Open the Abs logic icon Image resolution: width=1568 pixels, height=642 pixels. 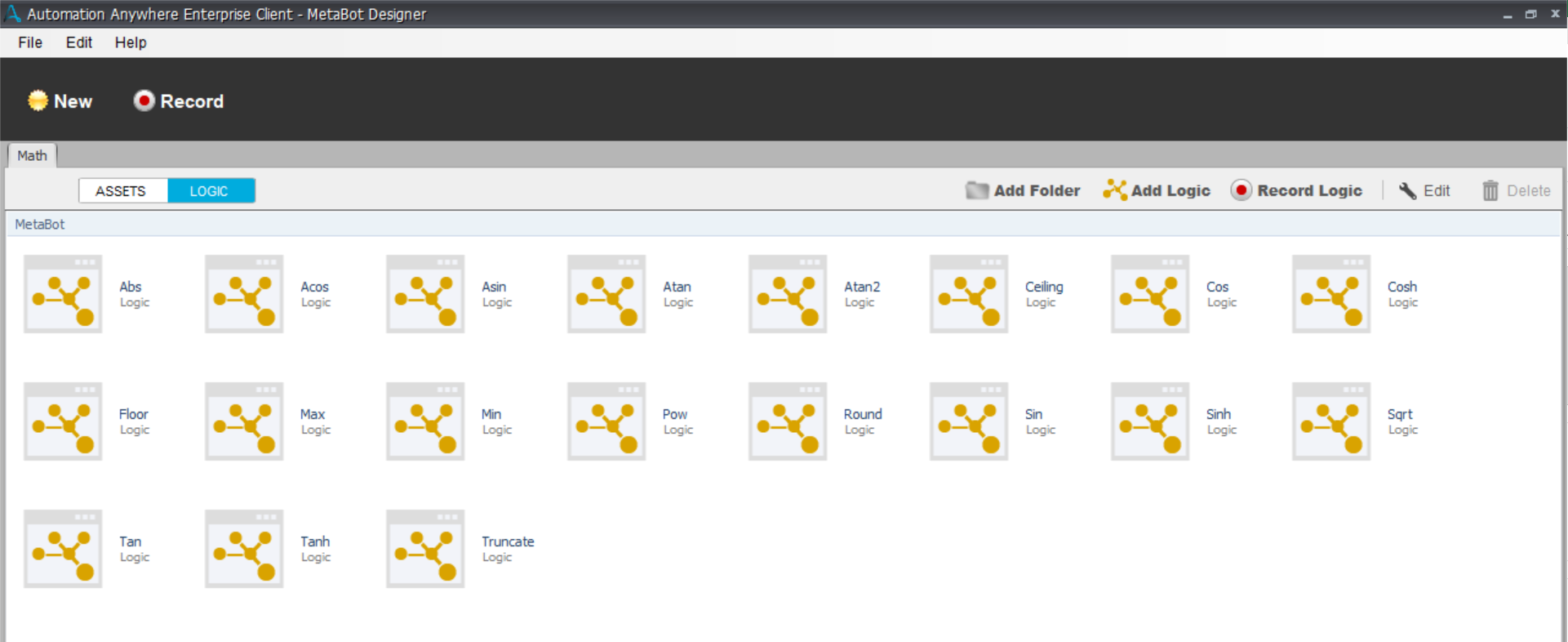(63, 294)
